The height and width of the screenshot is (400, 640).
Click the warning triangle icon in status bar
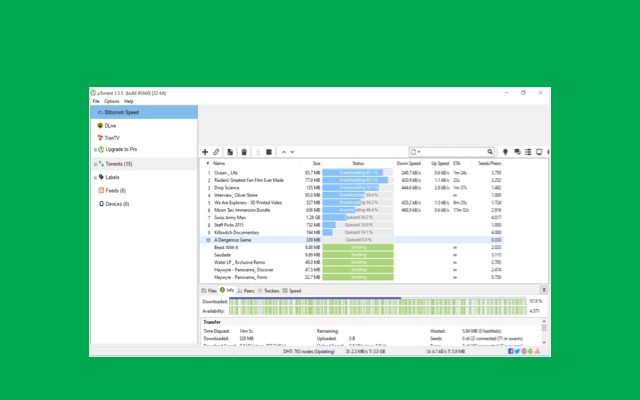[537, 351]
